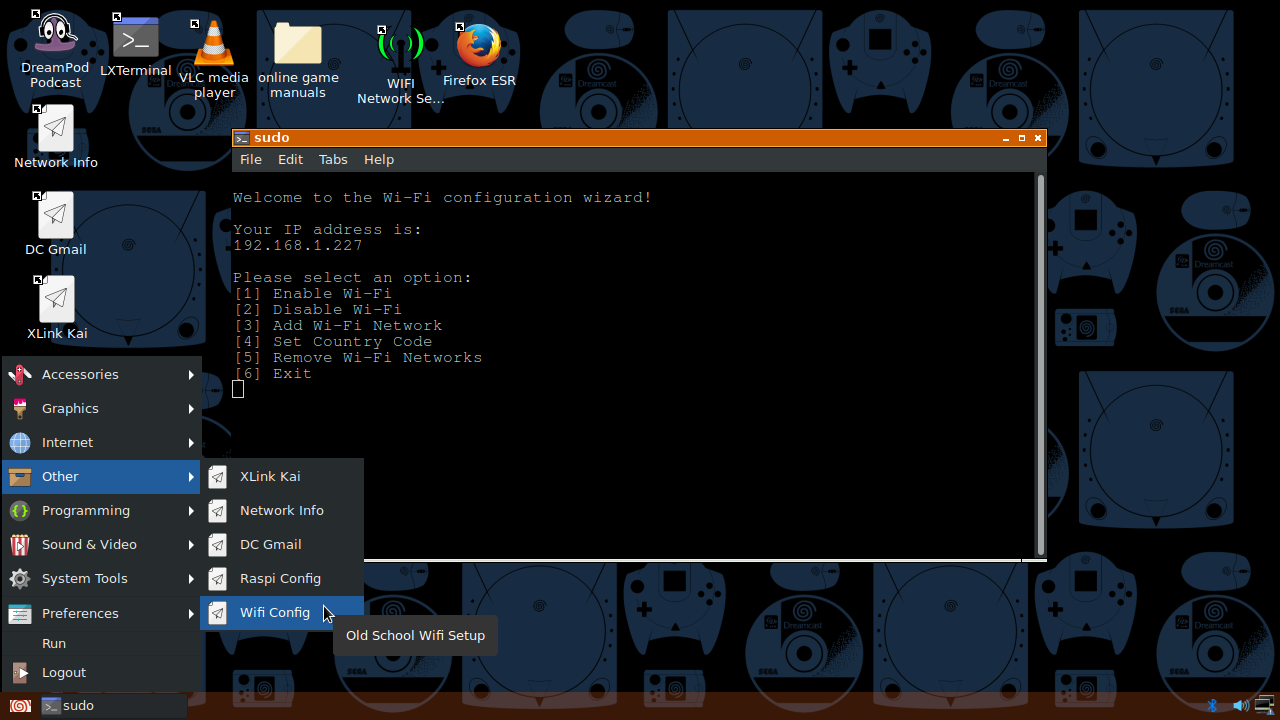Open the DC Gmail desktop shortcut
This screenshot has width=1280, height=720.
[56, 224]
